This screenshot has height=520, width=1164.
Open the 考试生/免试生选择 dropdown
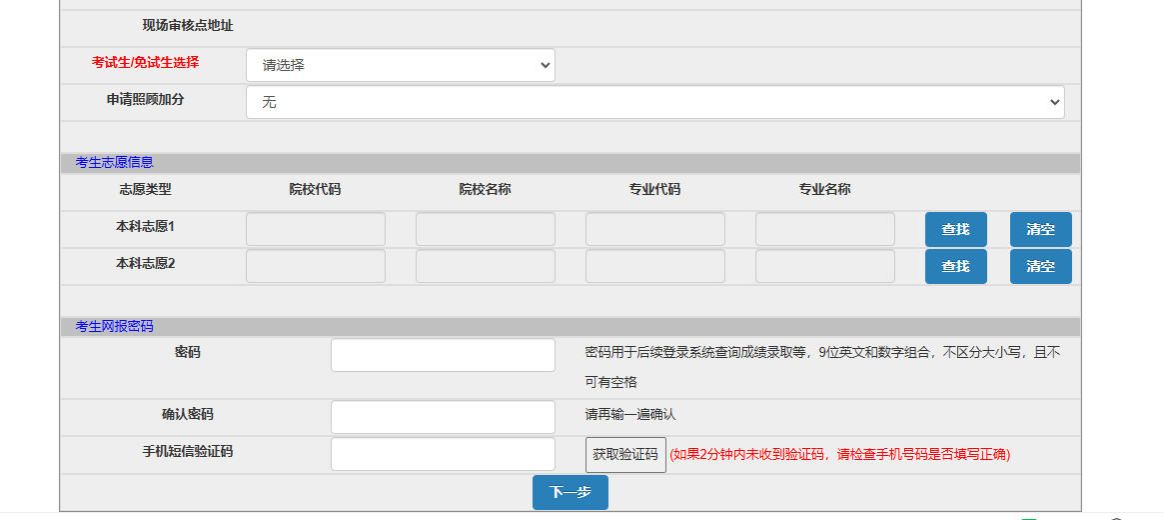point(399,65)
